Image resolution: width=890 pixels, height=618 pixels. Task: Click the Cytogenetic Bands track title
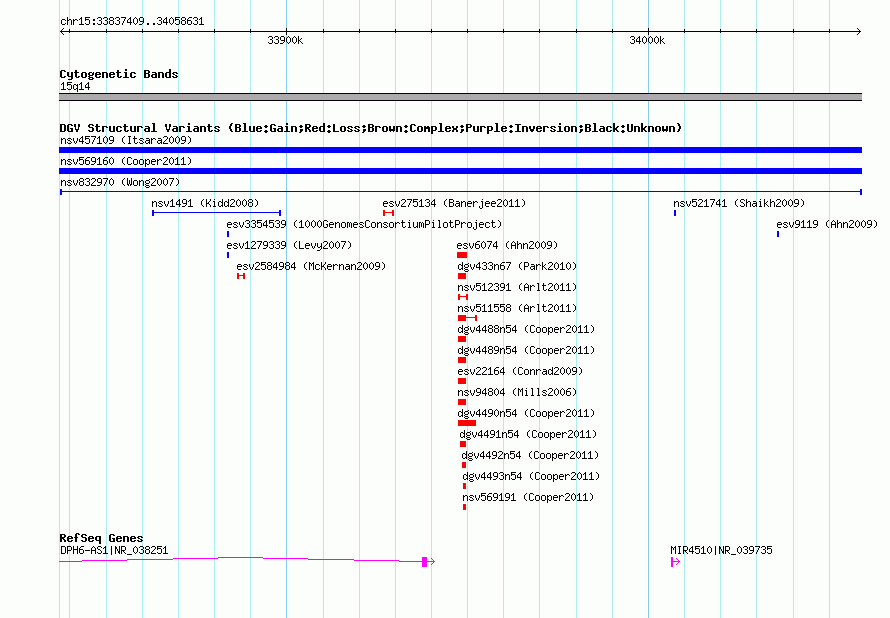click(x=119, y=74)
